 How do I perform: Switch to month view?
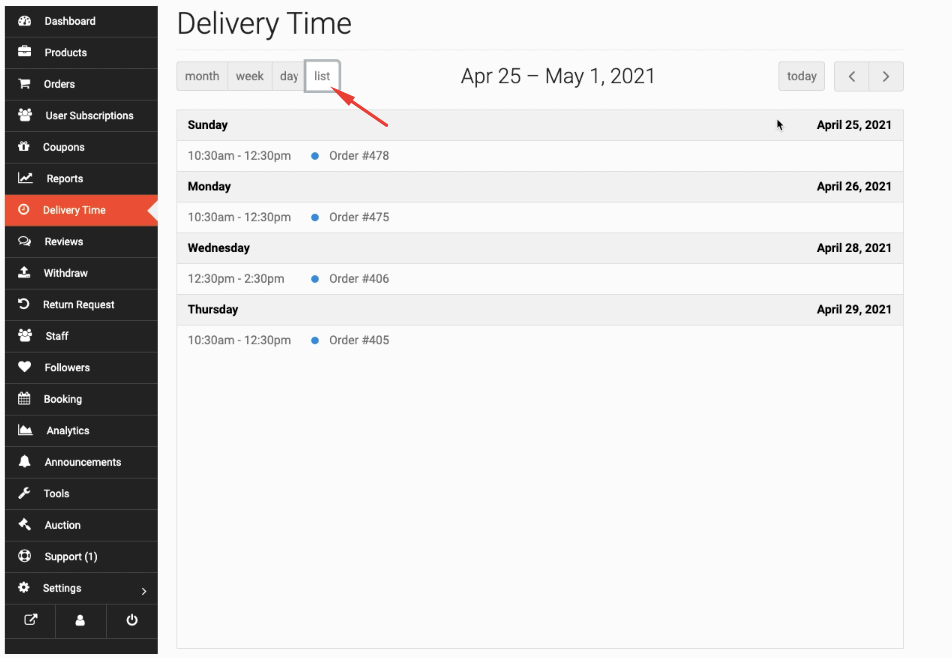(202, 76)
